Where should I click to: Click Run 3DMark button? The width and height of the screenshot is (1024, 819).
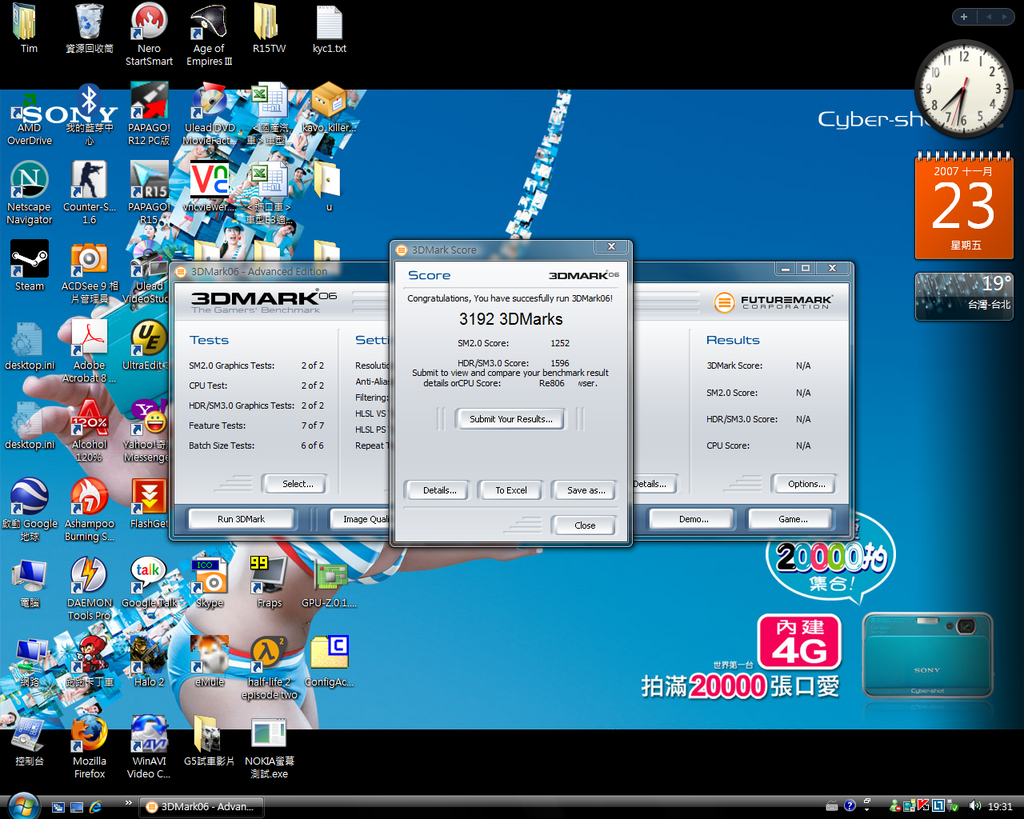click(x=241, y=519)
